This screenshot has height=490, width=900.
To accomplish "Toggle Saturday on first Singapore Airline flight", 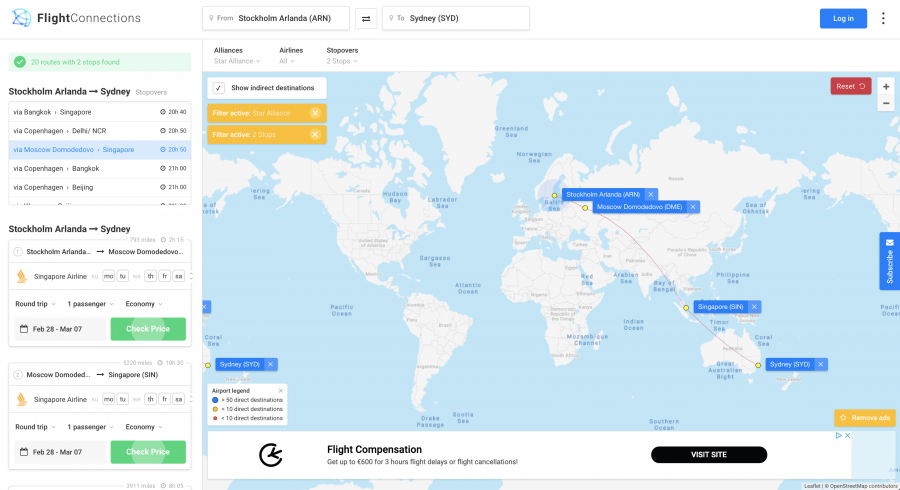I will click(178, 276).
